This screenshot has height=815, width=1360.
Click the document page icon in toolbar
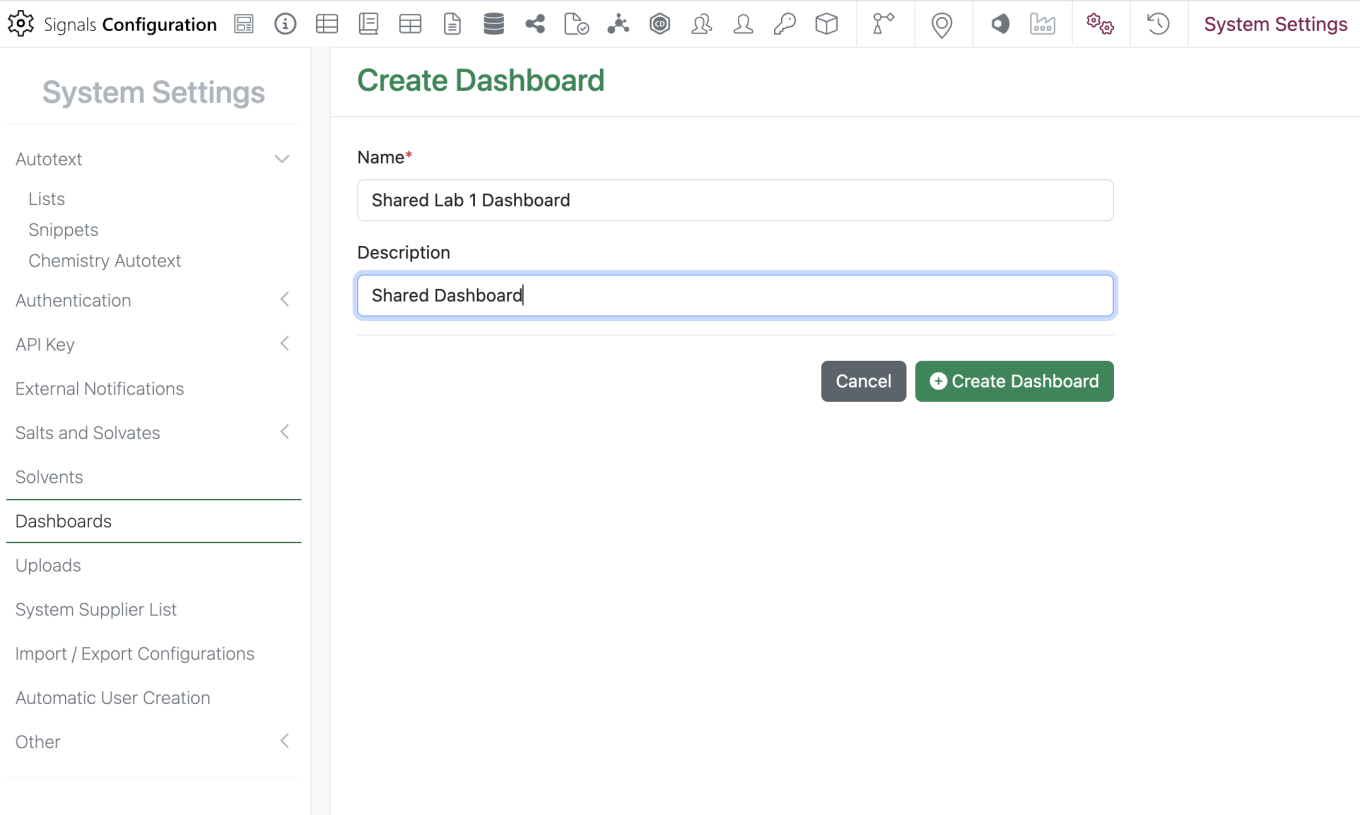[x=452, y=24]
